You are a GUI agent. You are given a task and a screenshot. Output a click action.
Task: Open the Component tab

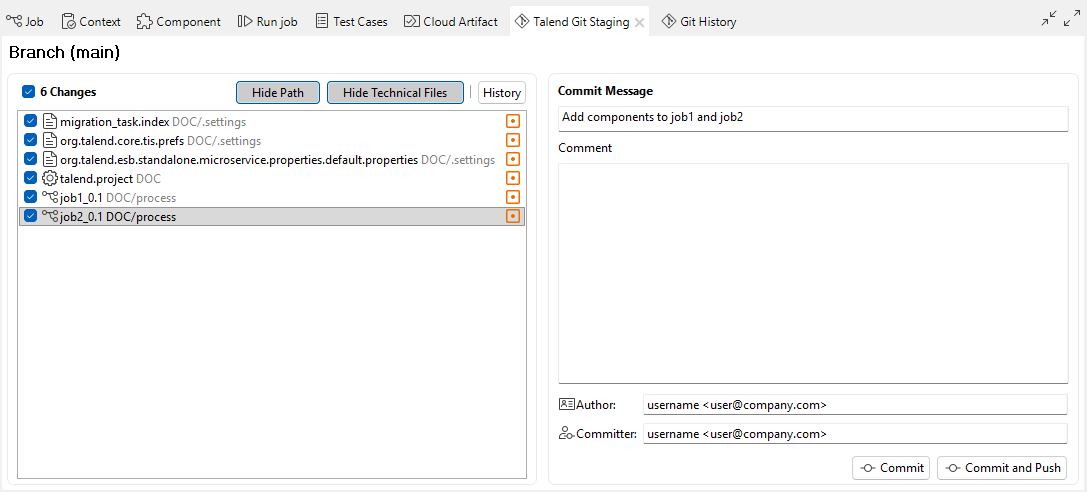pos(179,21)
